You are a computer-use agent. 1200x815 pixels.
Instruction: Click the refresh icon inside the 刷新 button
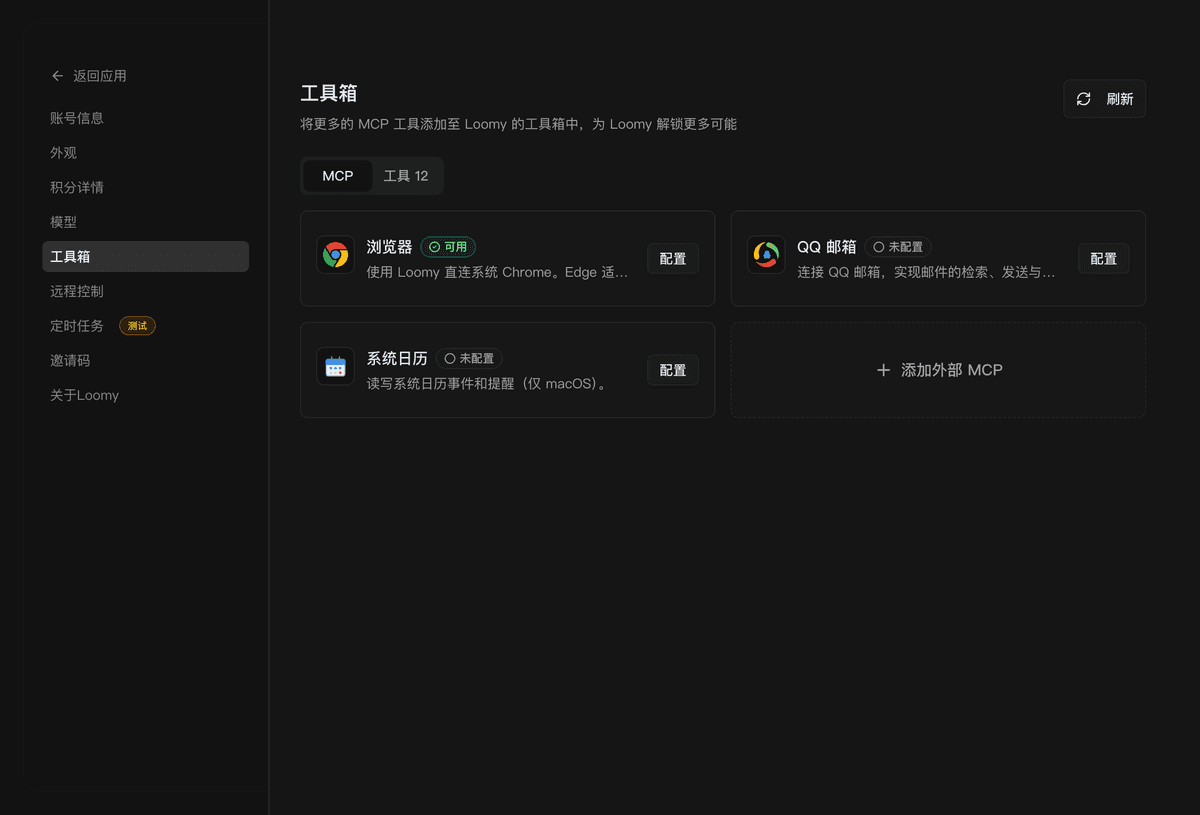(x=1084, y=98)
